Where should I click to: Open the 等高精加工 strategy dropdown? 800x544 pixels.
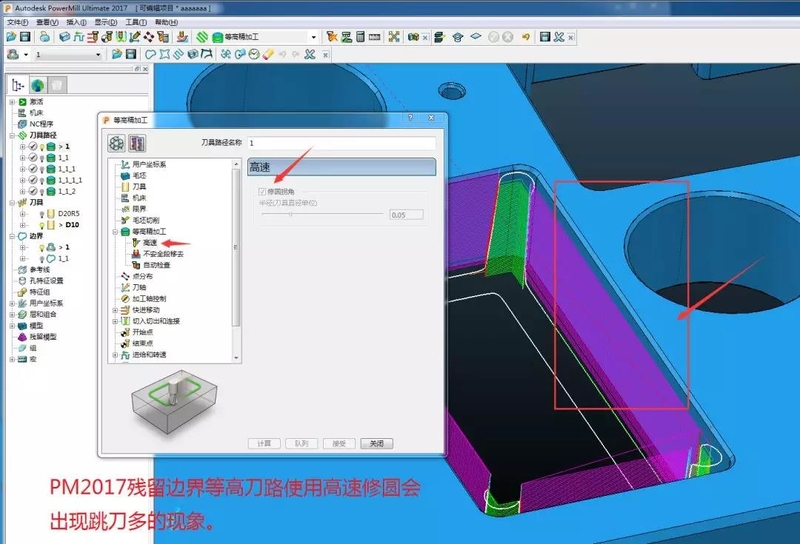[313, 37]
